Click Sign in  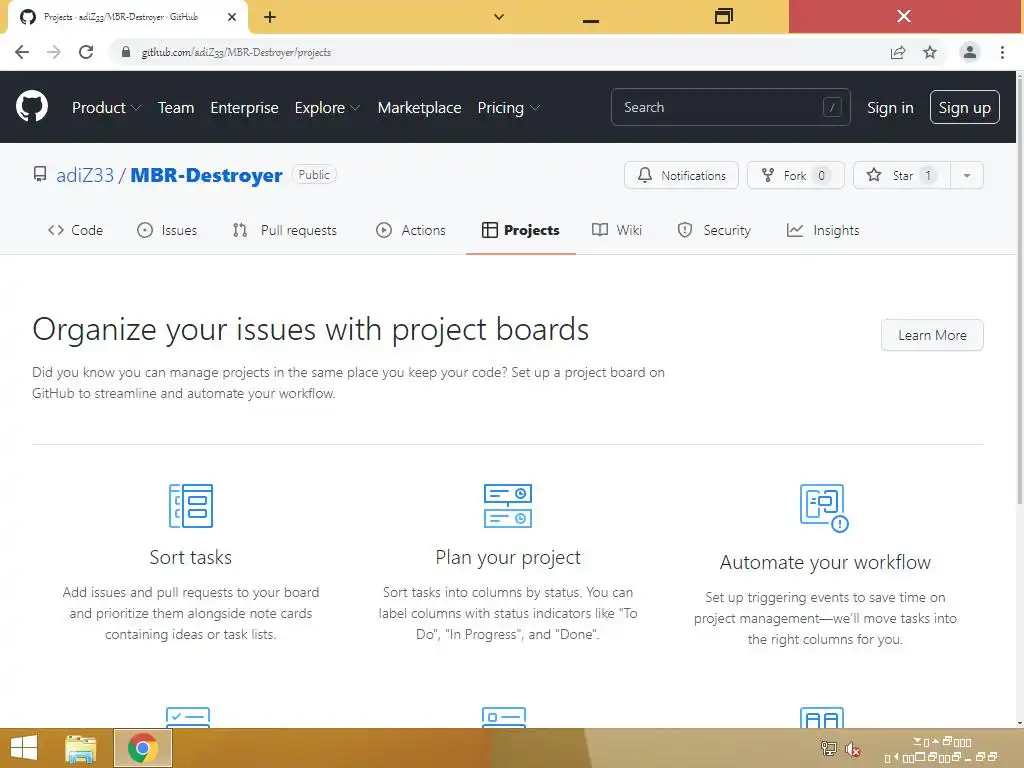[890, 108]
